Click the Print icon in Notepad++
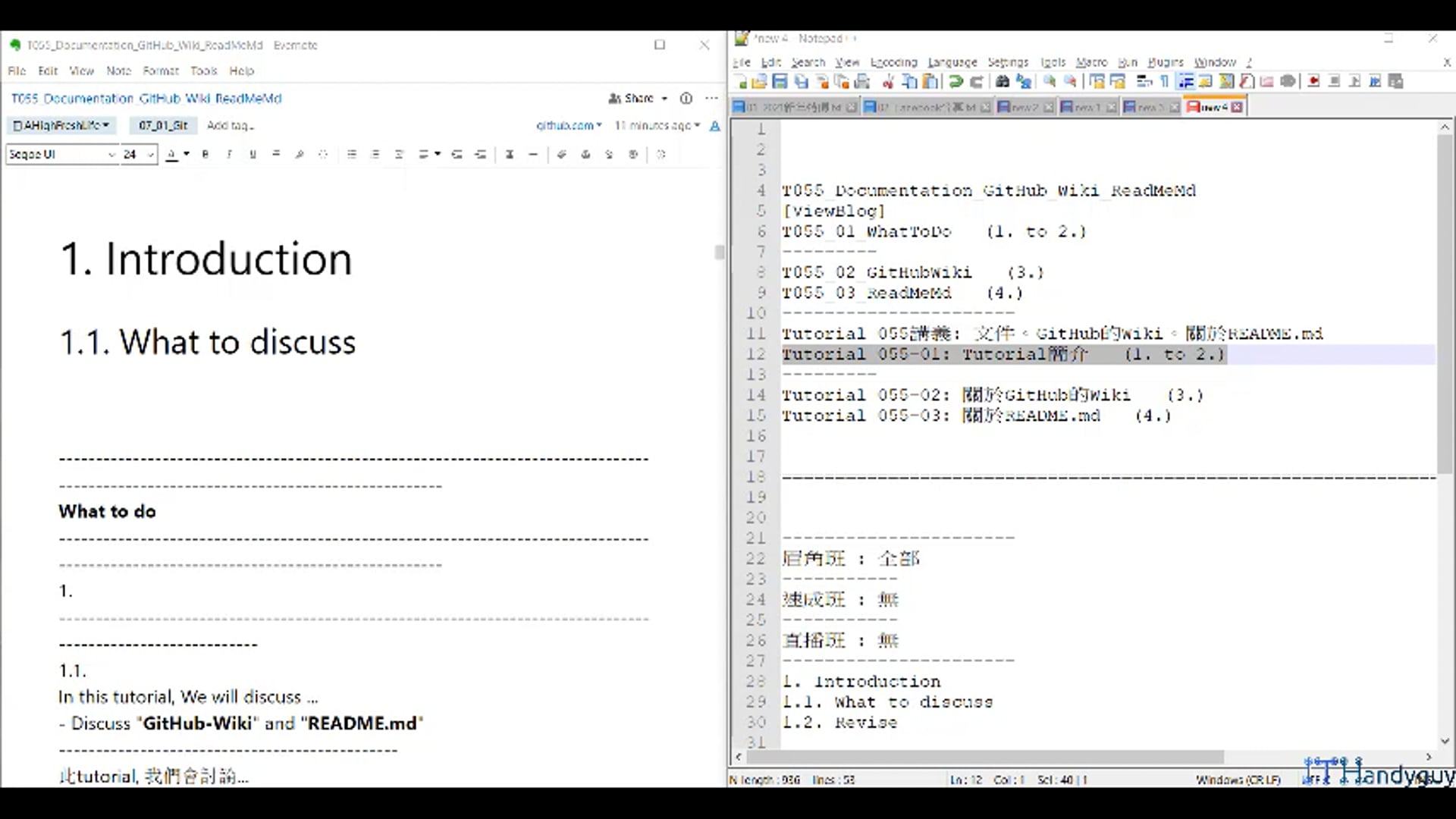Image resolution: width=1456 pixels, height=819 pixels. coord(862,81)
